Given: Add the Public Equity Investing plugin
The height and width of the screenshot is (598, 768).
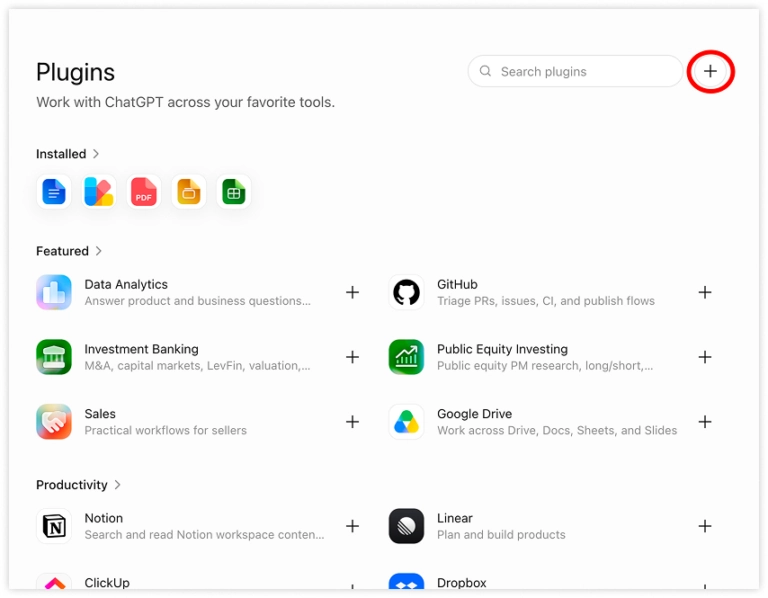Looking at the screenshot, I should pyautogui.click(x=705, y=357).
